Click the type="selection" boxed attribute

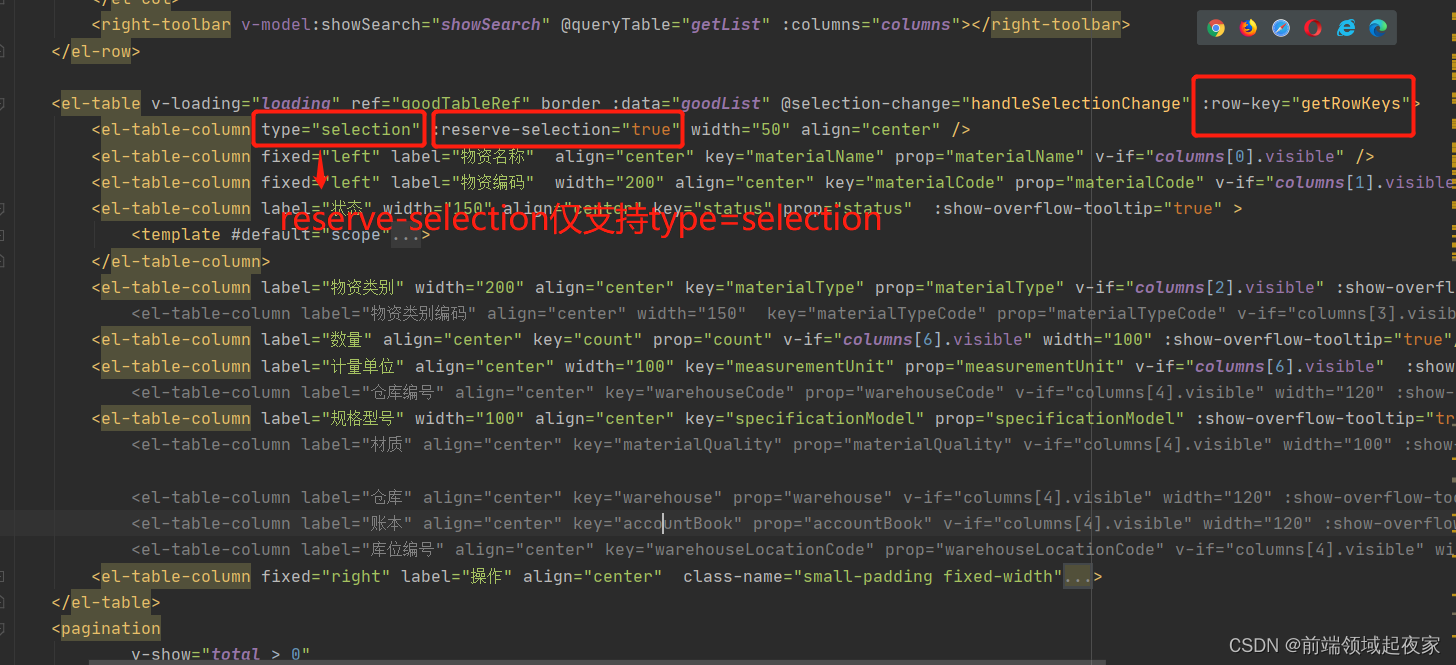click(x=338, y=128)
